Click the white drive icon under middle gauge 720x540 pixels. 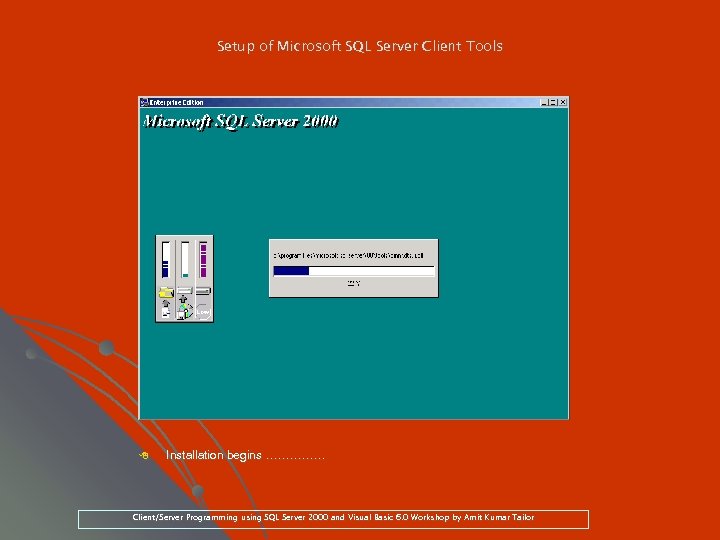pyautogui.click(x=185, y=291)
